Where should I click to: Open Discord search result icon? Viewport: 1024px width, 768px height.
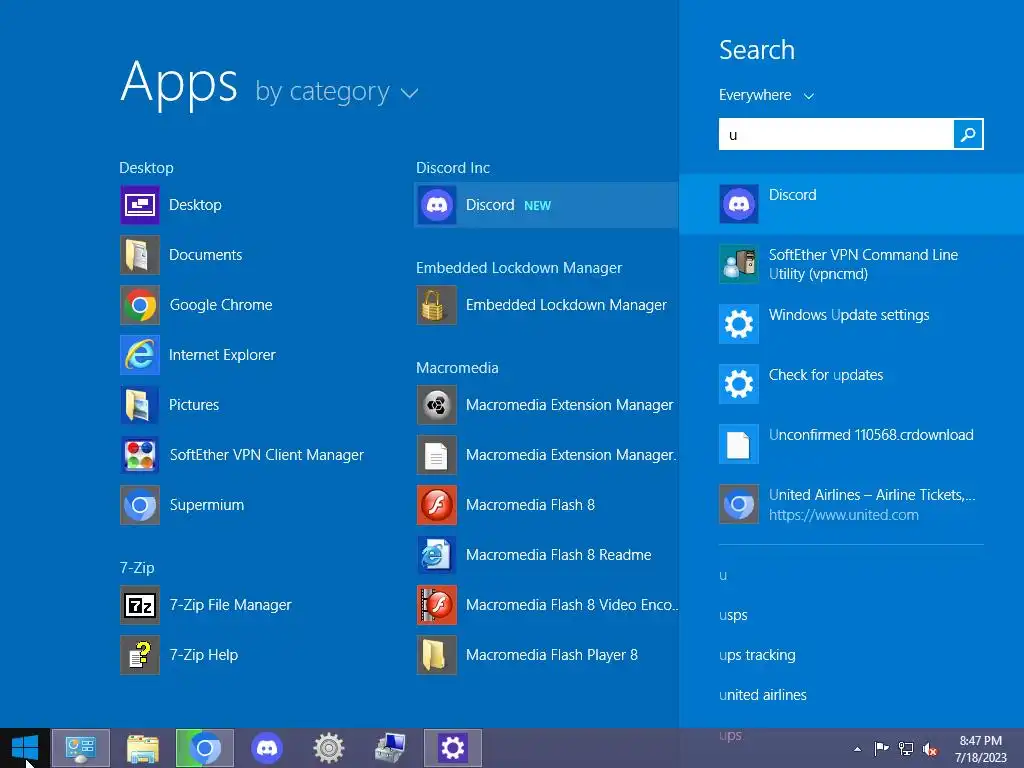coord(739,204)
